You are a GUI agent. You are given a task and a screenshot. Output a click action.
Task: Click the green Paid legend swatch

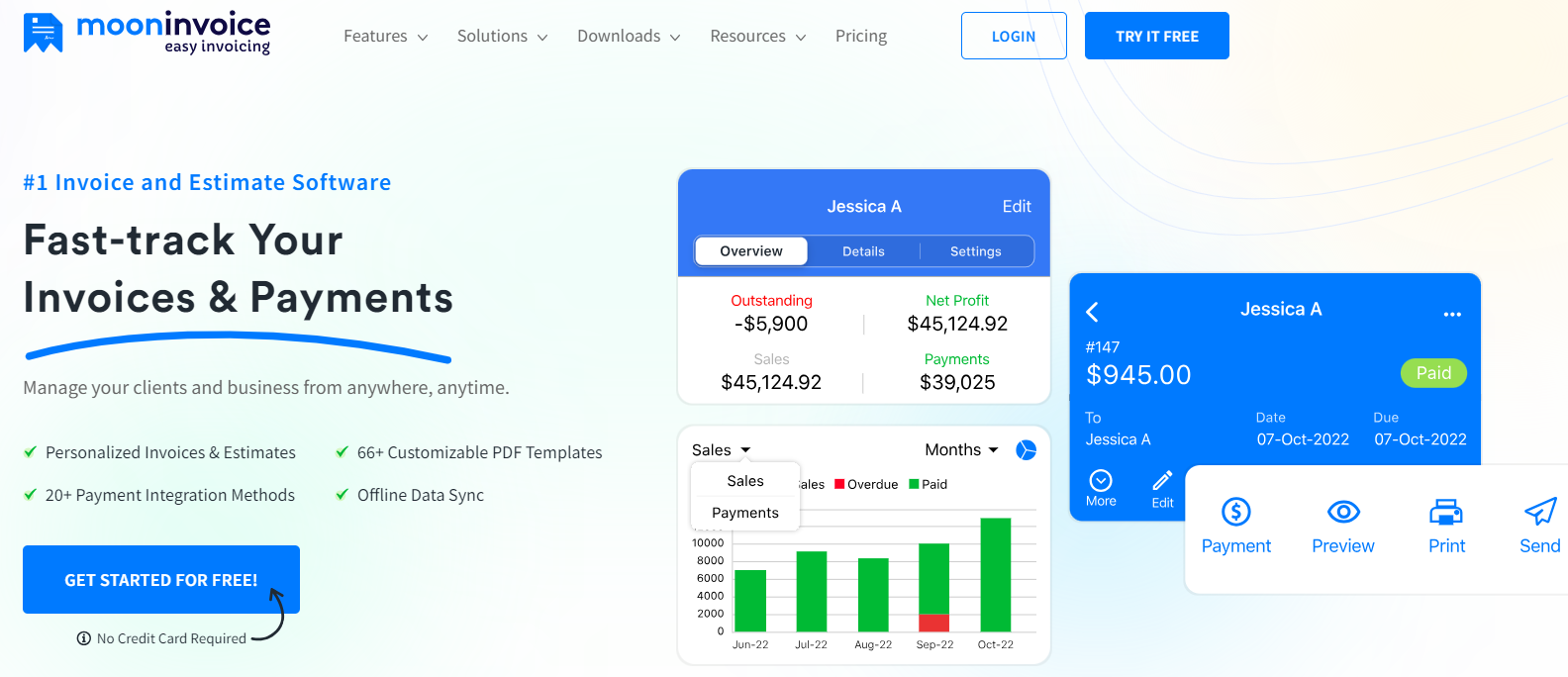[x=915, y=484]
